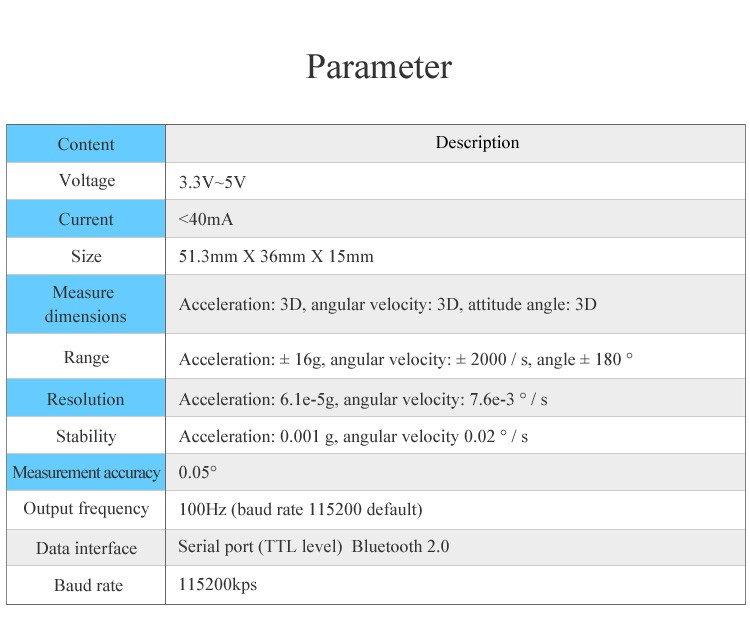Select the Acceleration 3D attitude angle description
750x624 pixels.
click(387, 305)
